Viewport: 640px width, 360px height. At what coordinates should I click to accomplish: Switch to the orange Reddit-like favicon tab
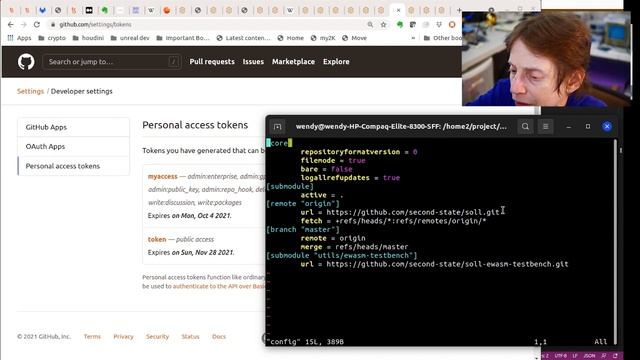point(167,10)
